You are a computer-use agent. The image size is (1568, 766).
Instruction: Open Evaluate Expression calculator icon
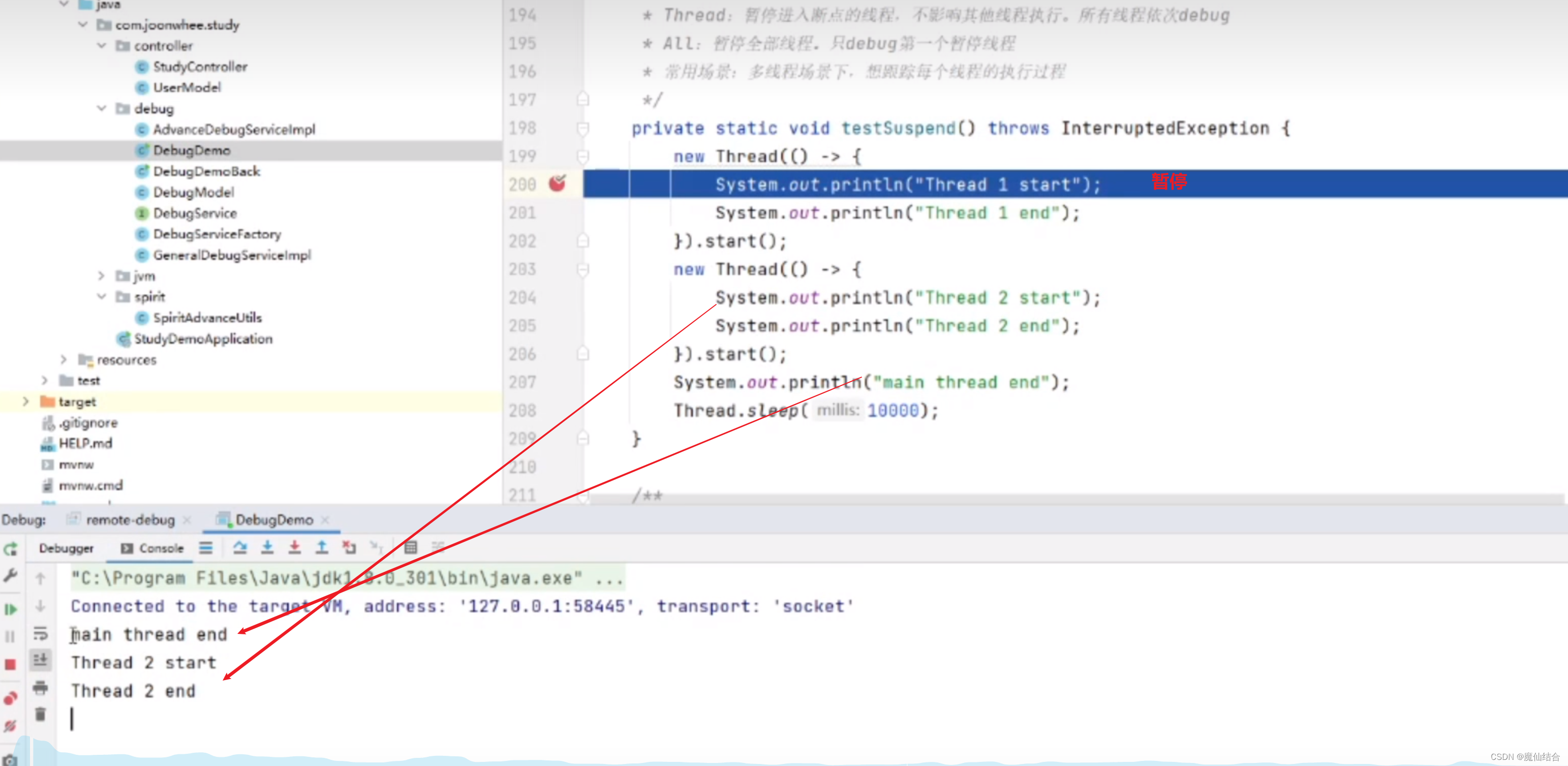click(x=411, y=548)
